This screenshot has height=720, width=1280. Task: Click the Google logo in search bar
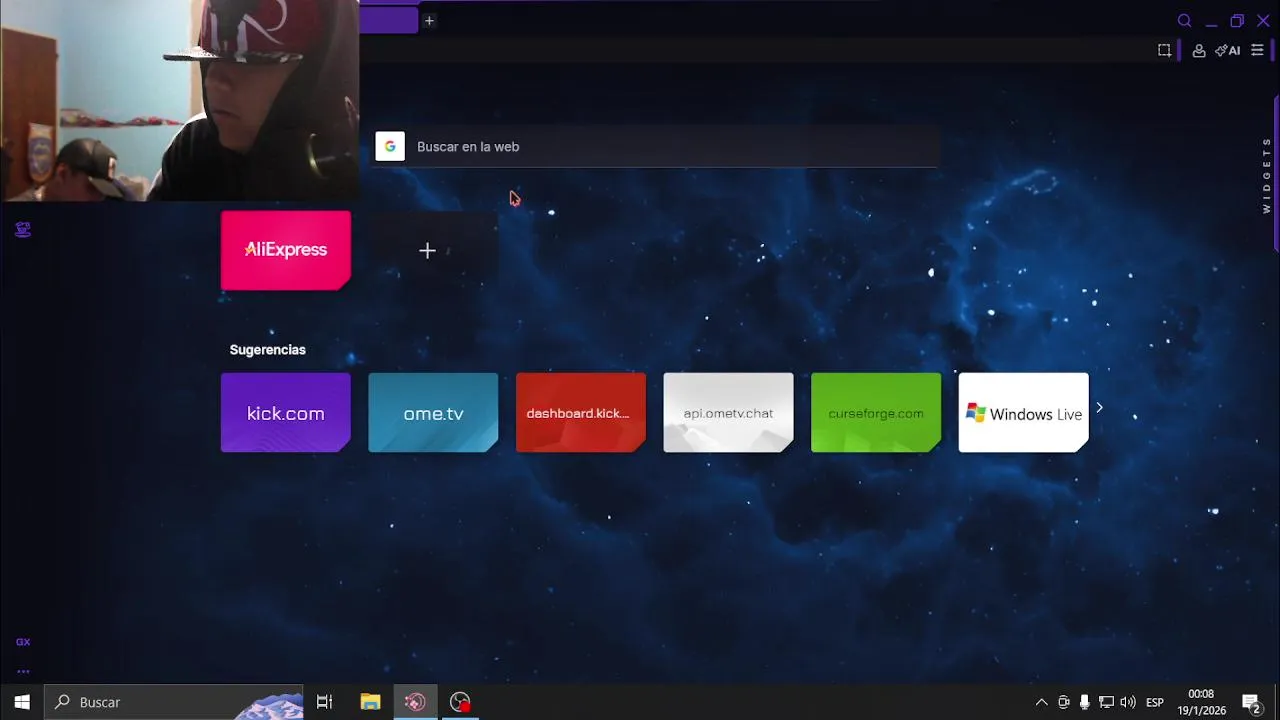coord(390,146)
